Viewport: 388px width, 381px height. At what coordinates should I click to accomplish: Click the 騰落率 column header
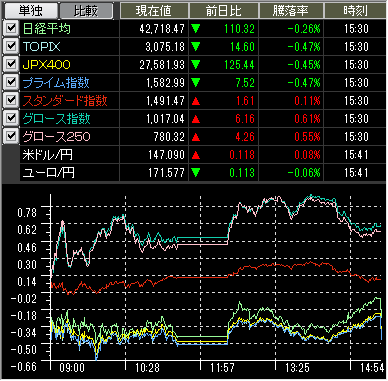click(x=291, y=11)
